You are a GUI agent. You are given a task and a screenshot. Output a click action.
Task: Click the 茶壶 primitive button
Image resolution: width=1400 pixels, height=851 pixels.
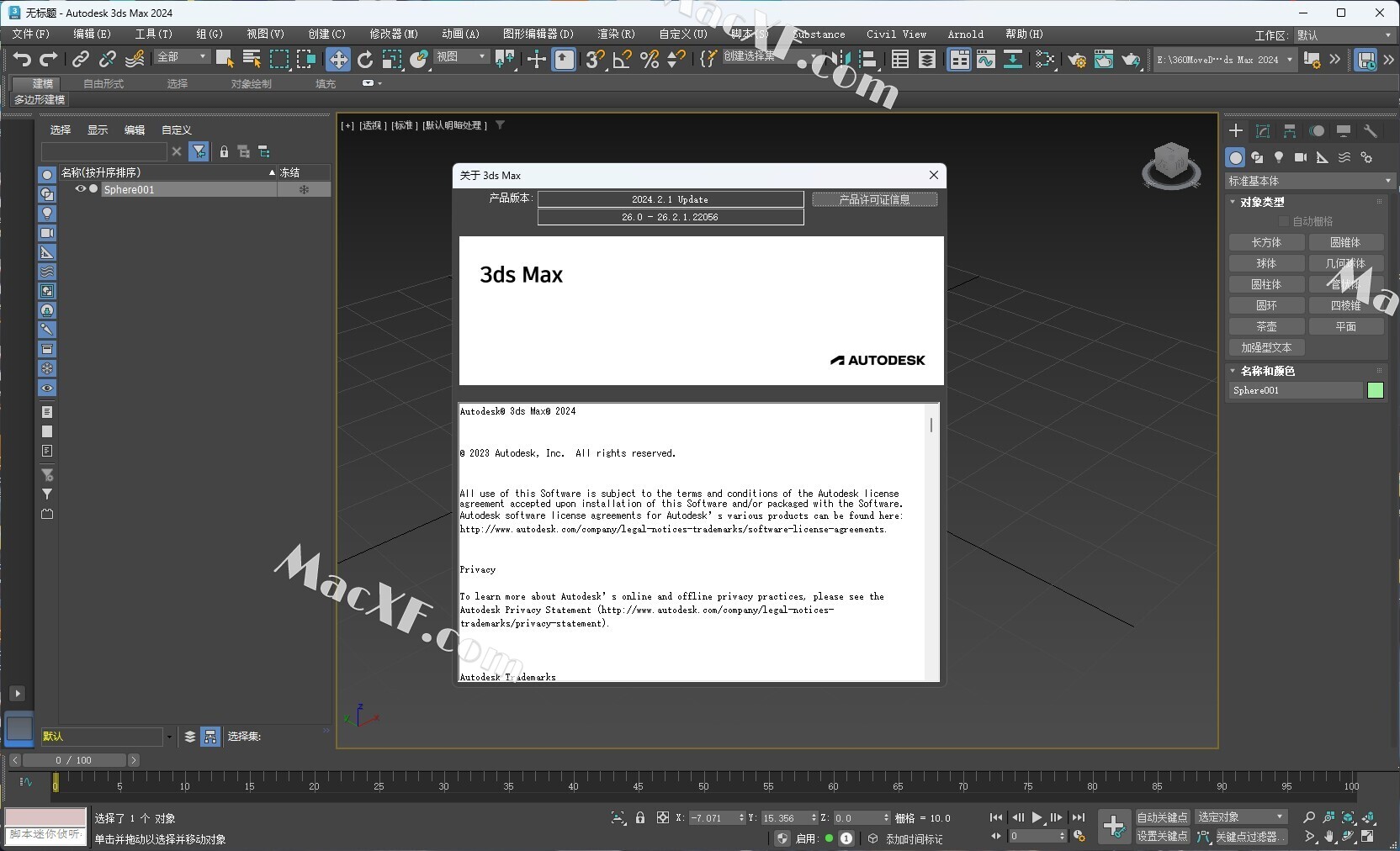pos(1266,326)
